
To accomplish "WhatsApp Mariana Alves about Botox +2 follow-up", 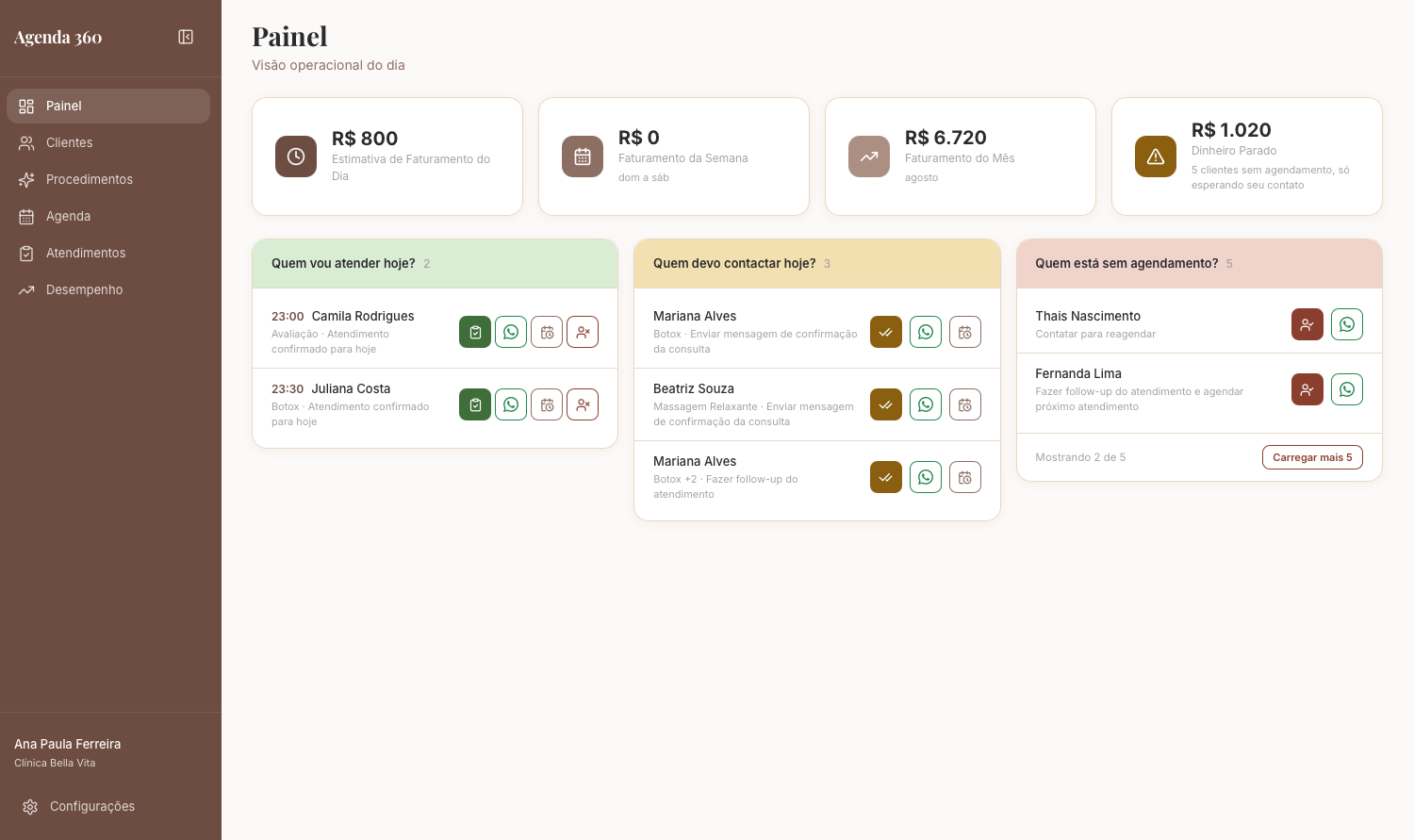I will point(926,477).
